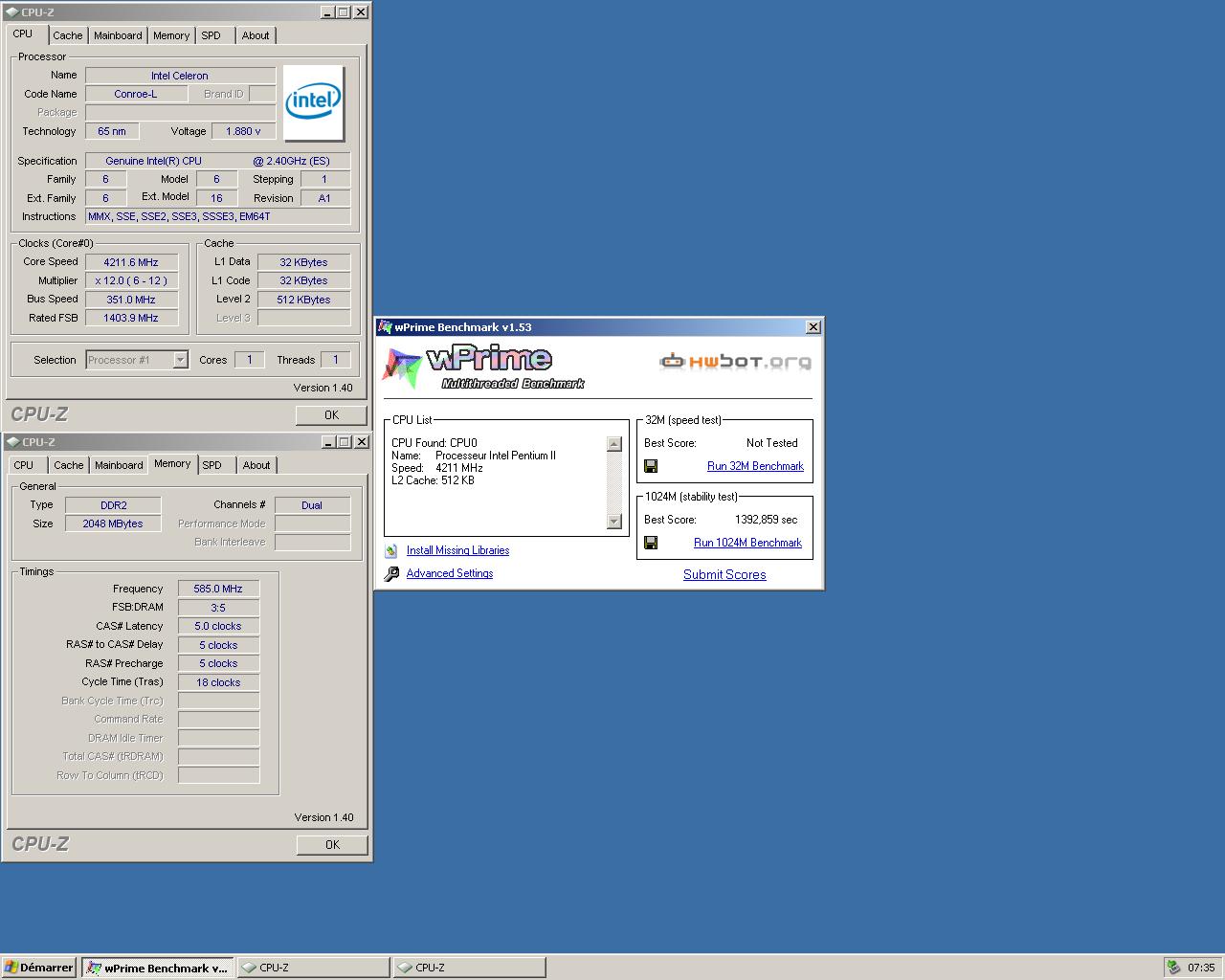Click the Core Speed value 4211.6 MHz
The height and width of the screenshot is (980, 1225).
(131, 262)
